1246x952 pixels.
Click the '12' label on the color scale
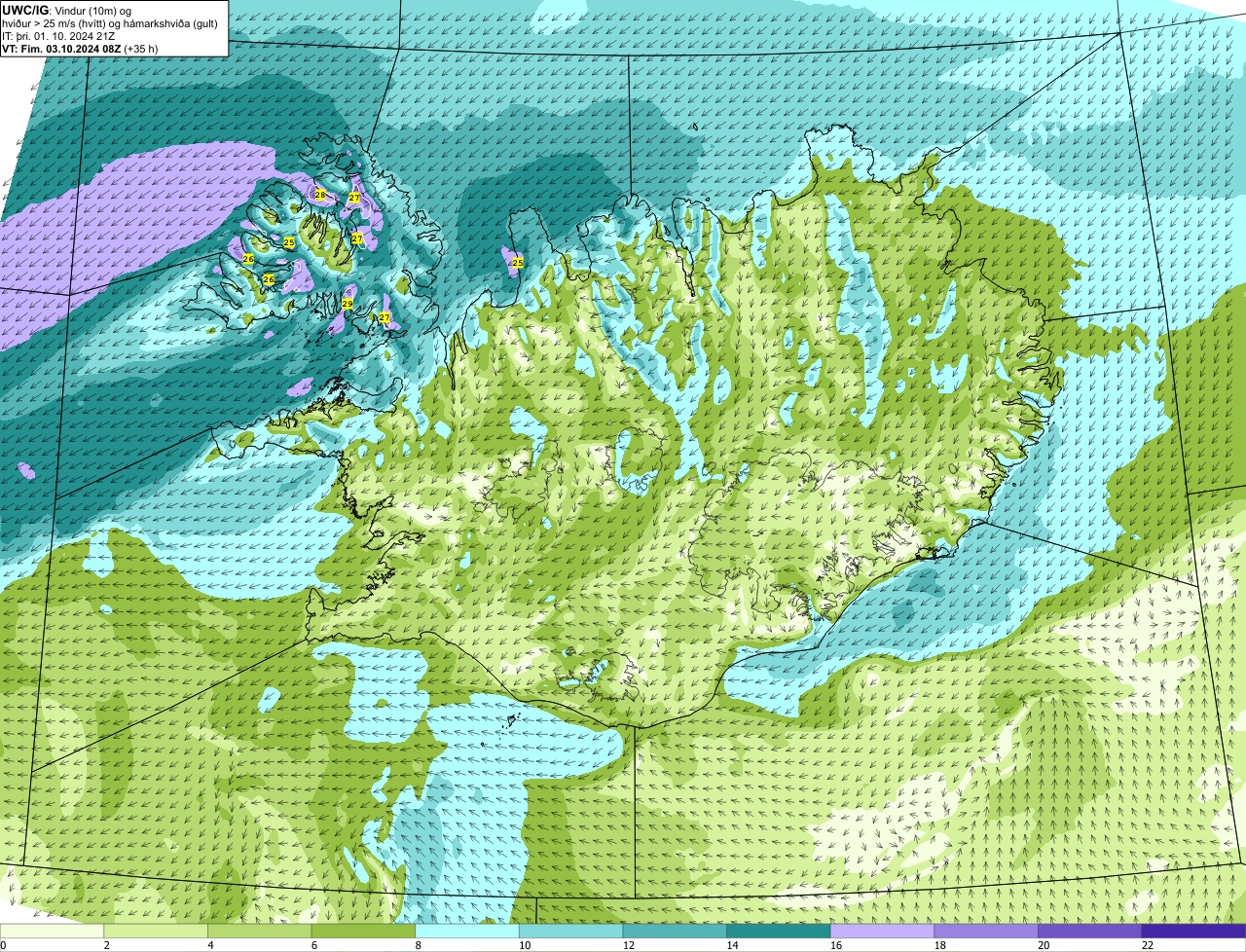(629, 945)
